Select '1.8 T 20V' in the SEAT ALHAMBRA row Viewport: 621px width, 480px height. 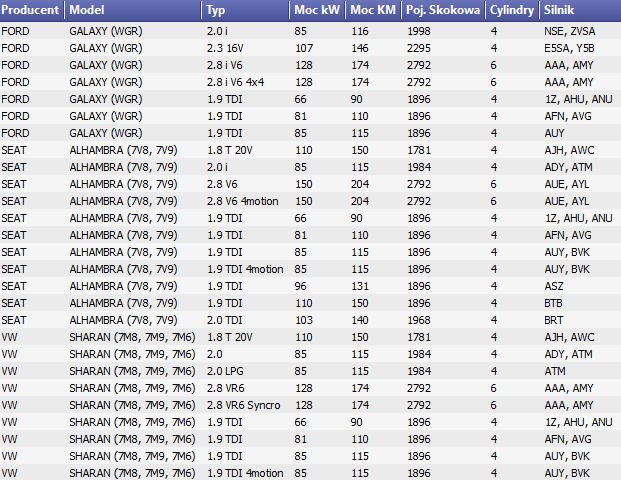229,150
